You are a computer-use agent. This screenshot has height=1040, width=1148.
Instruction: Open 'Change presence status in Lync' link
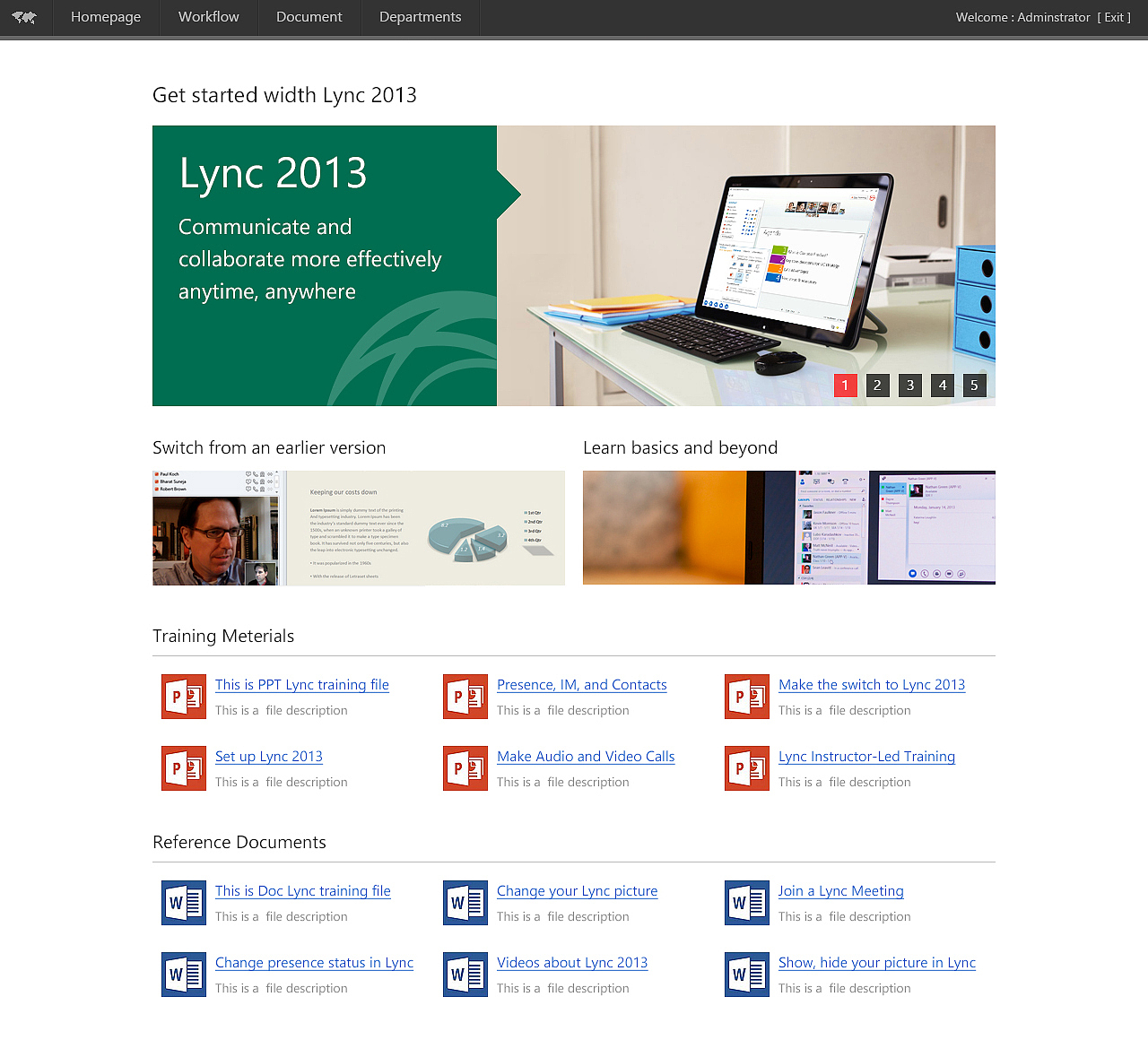click(314, 963)
